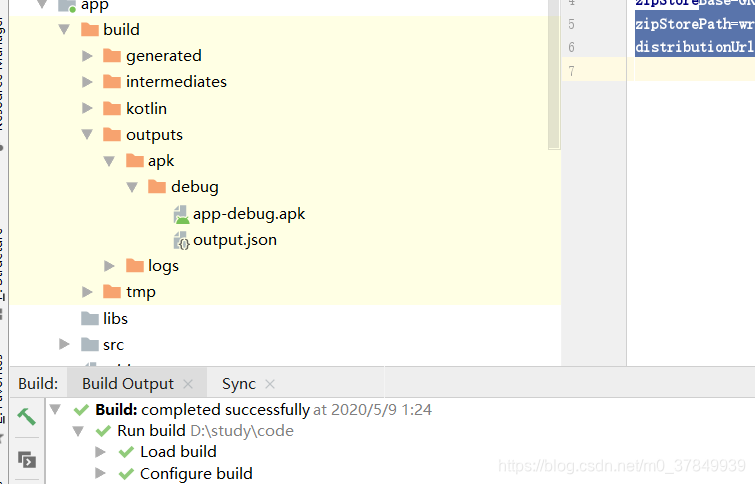The width and height of the screenshot is (755, 484).
Task: Select the generated folder label
Action: click(x=164, y=56)
